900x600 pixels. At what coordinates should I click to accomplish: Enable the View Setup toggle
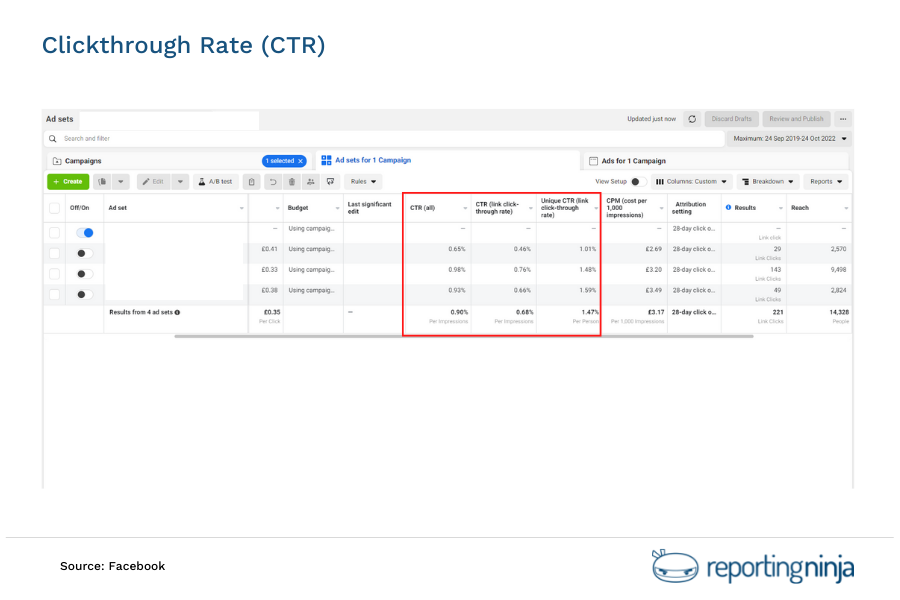pos(637,180)
